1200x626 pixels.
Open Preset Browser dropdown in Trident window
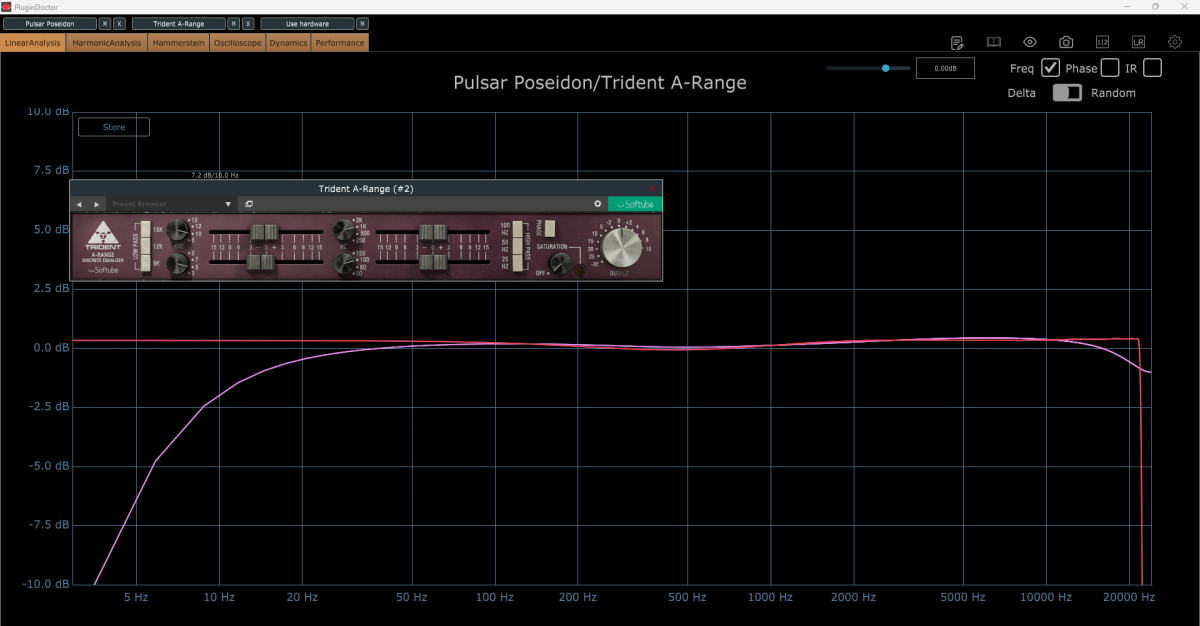click(172, 204)
